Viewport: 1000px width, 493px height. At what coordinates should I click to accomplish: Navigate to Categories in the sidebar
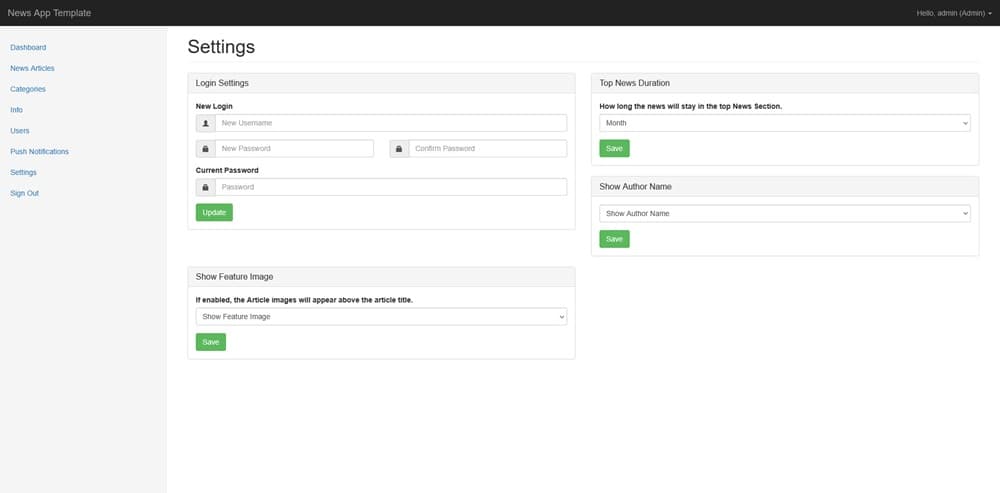[28, 89]
